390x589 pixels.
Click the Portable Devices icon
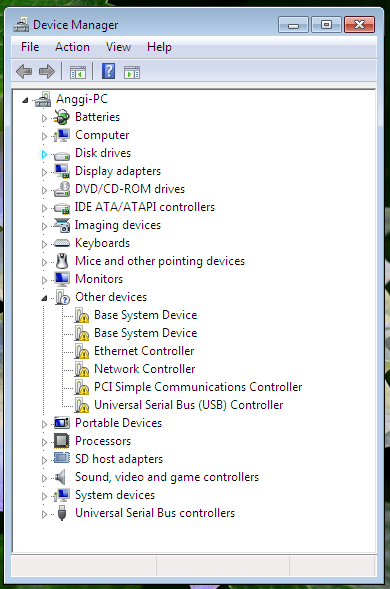(x=62, y=423)
